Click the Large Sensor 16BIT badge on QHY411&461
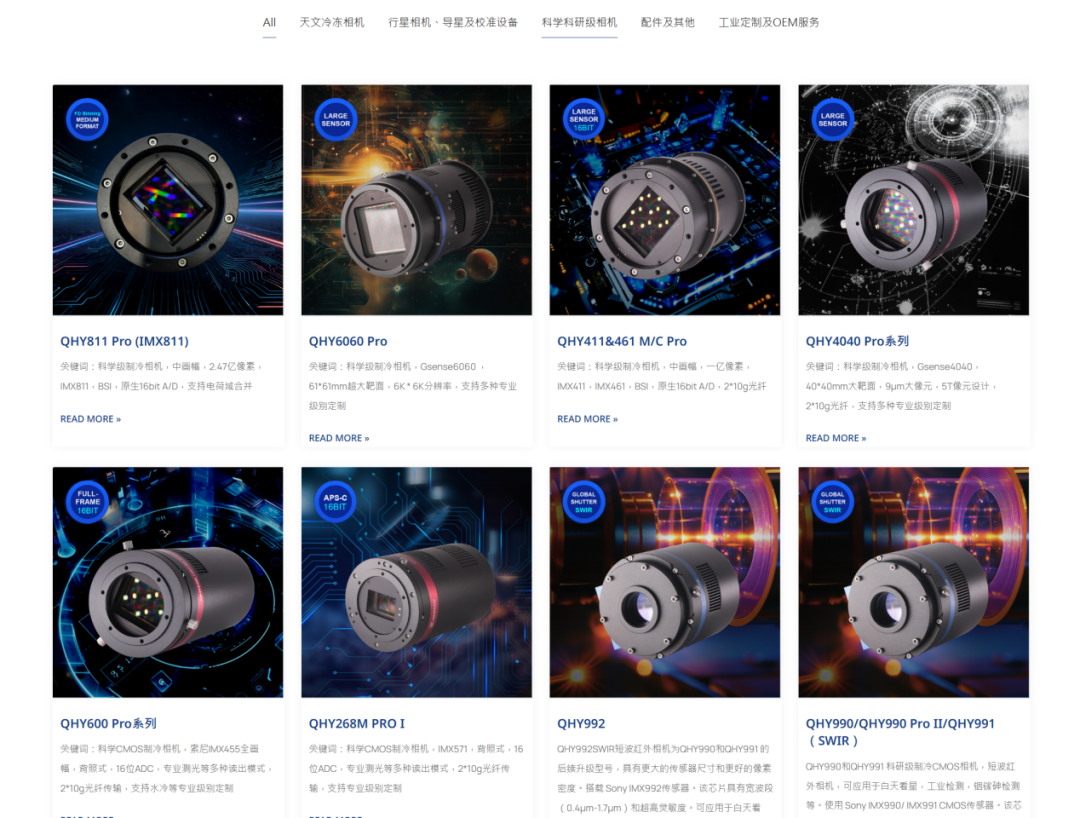The image size is (1080, 818). coord(583,120)
